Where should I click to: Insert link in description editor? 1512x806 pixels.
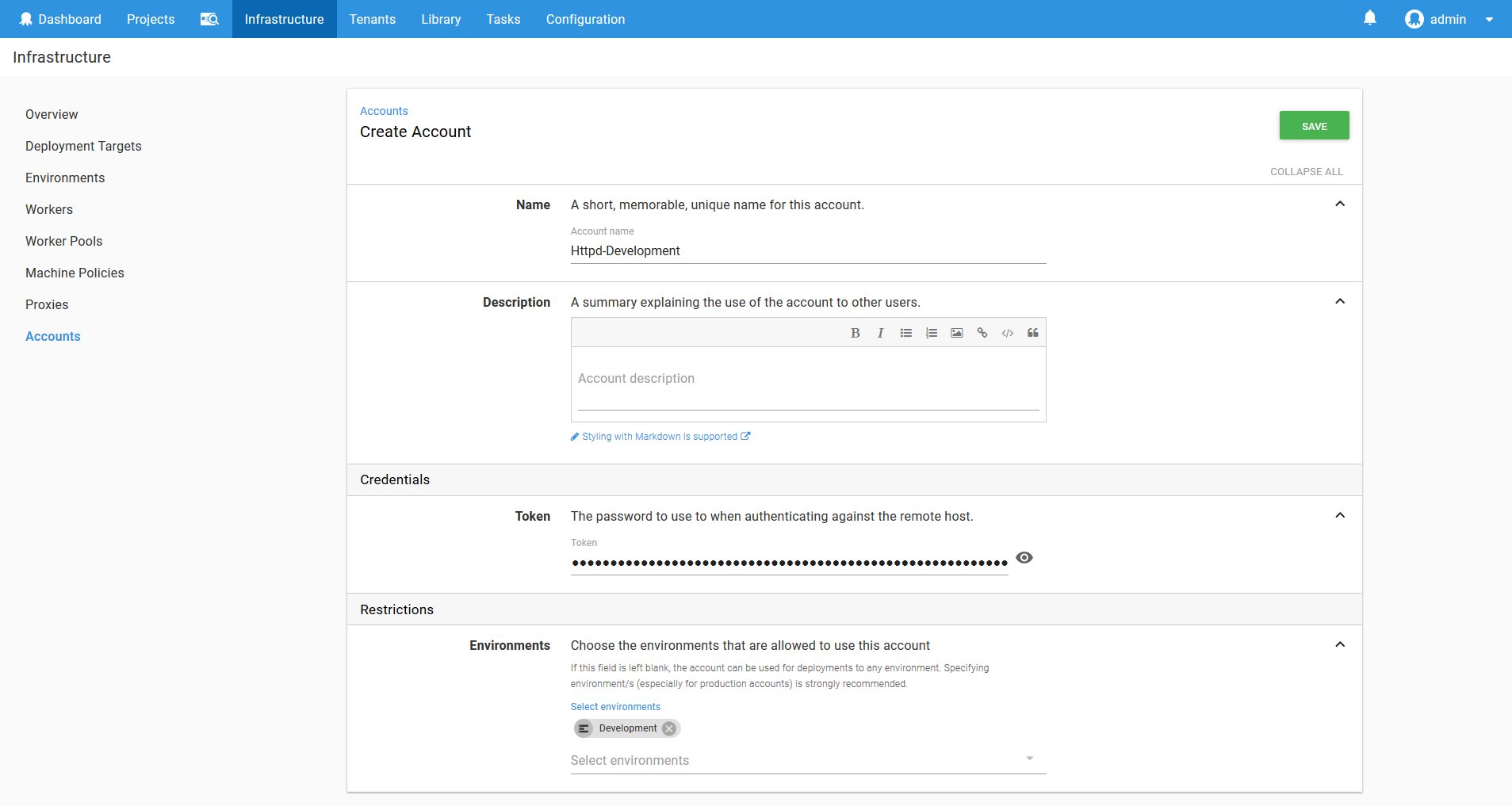982,333
